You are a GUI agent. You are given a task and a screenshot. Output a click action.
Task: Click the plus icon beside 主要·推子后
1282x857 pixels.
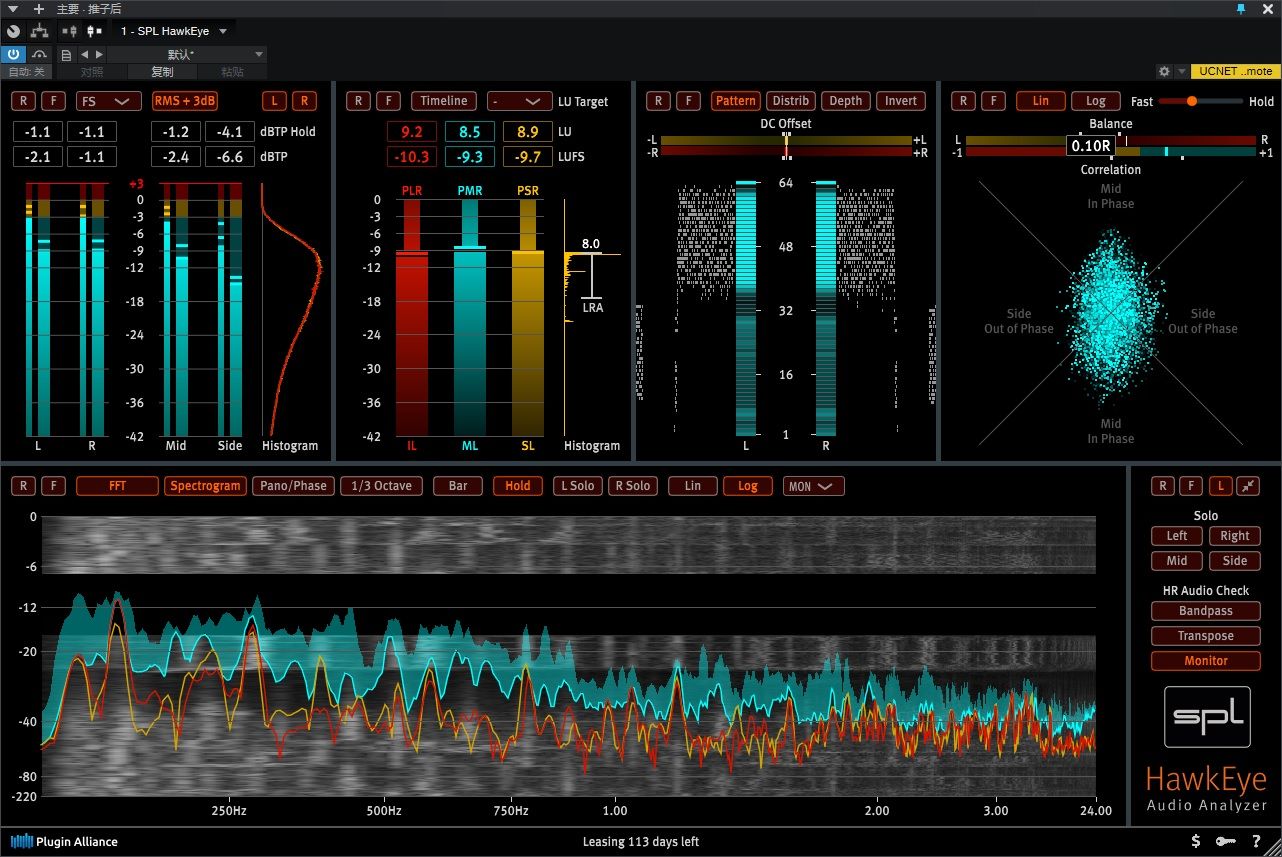pyautogui.click(x=39, y=8)
